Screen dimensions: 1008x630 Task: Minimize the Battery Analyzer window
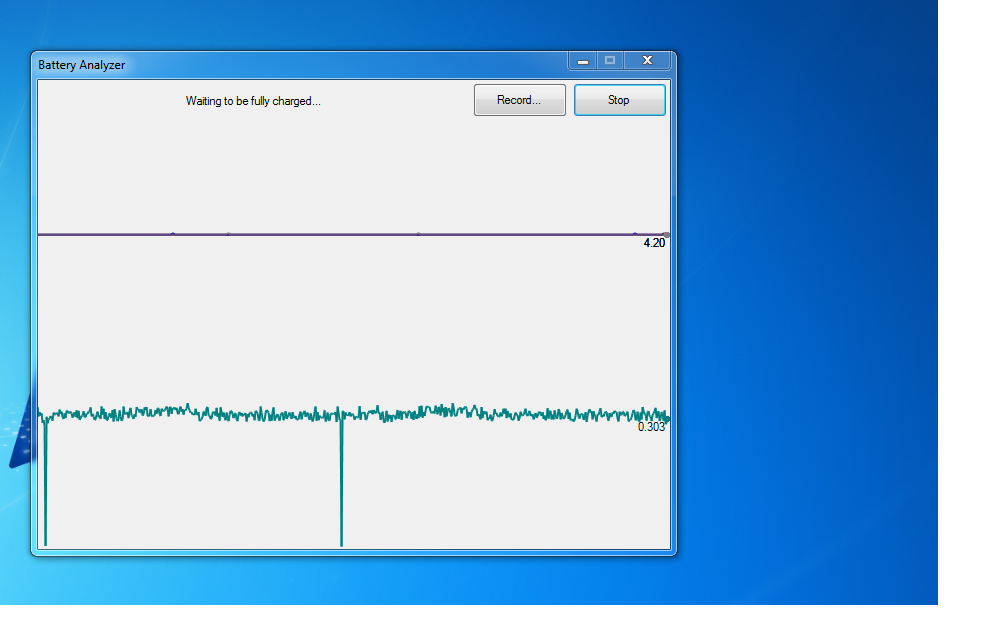(583, 61)
